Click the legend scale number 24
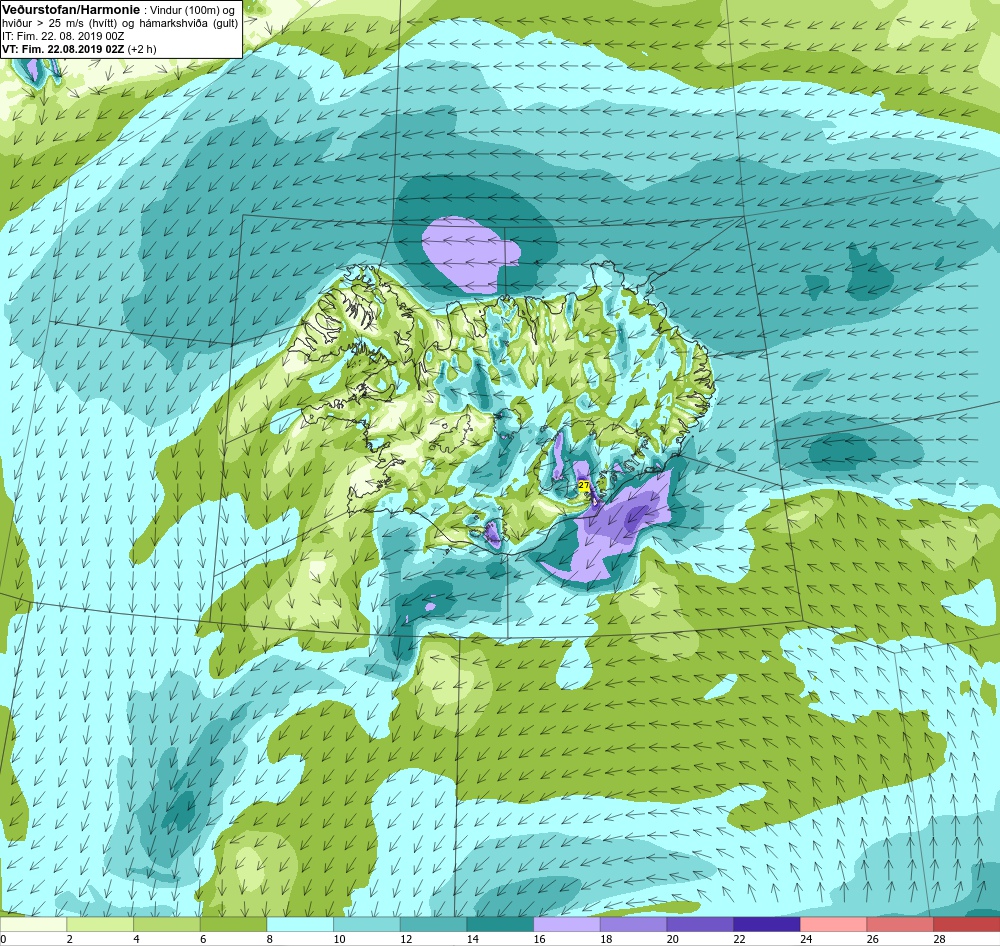The image size is (1000, 946). [x=806, y=939]
